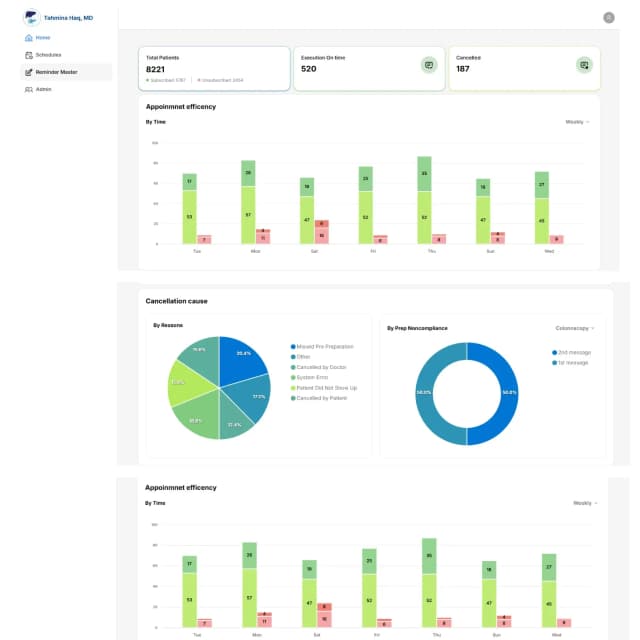The height and width of the screenshot is (640, 640).
Task: Click the Thu bar in top chart
Action: [x=424, y=200]
